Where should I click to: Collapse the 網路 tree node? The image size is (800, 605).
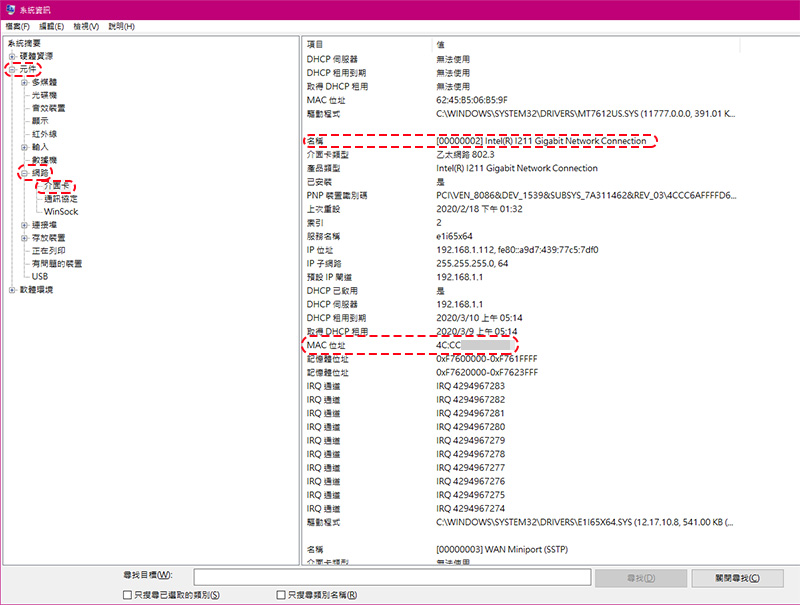point(24,173)
